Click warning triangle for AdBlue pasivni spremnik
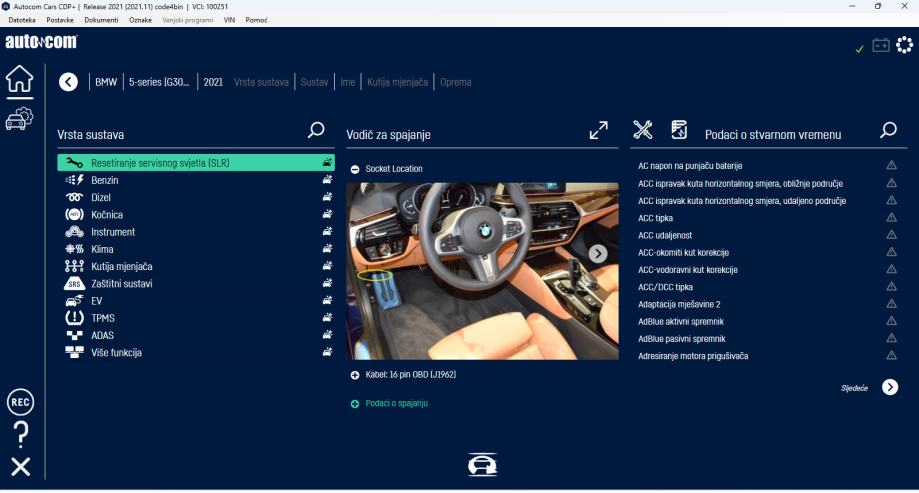This screenshot has width=919, height=493. 891,338
